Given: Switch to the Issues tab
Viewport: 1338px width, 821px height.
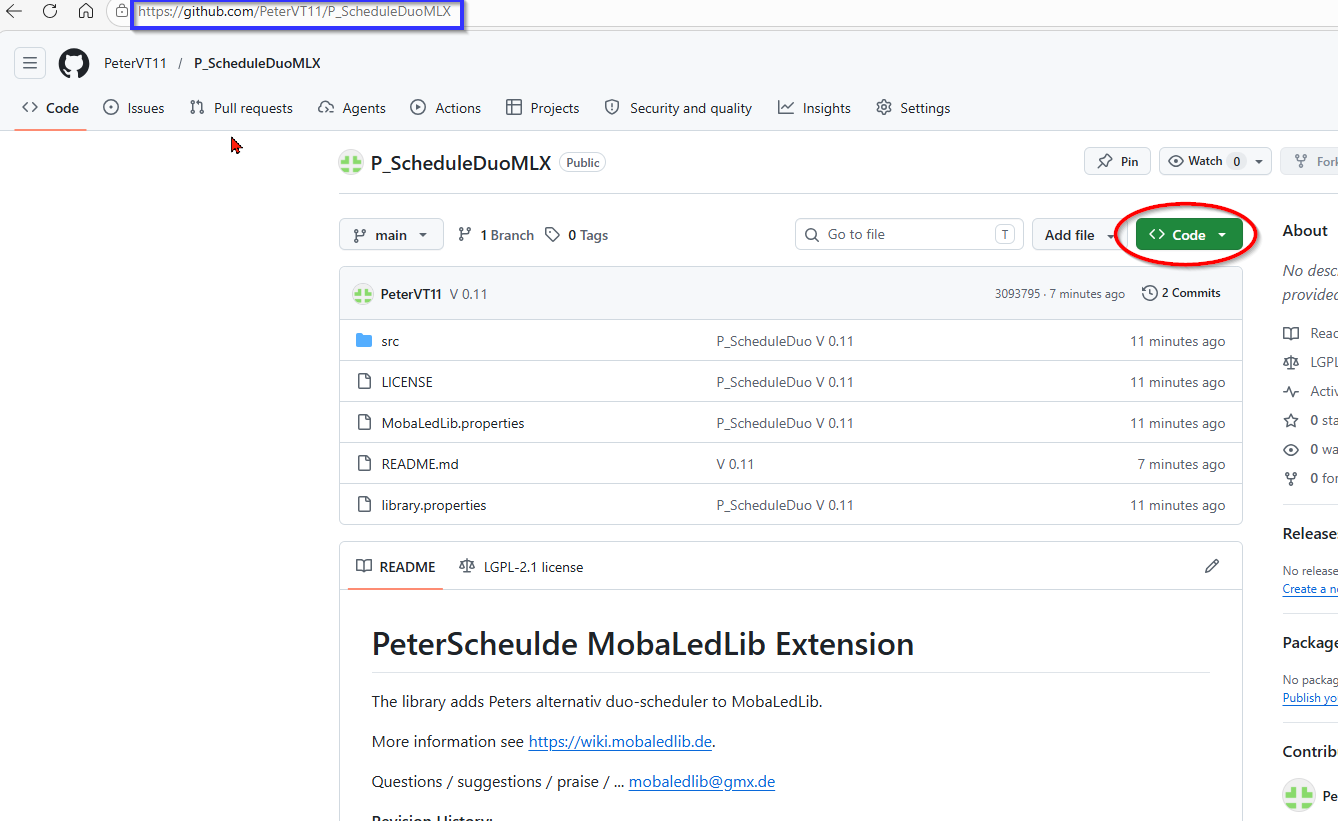Looking at the screenshot, I should click(134, 108).
